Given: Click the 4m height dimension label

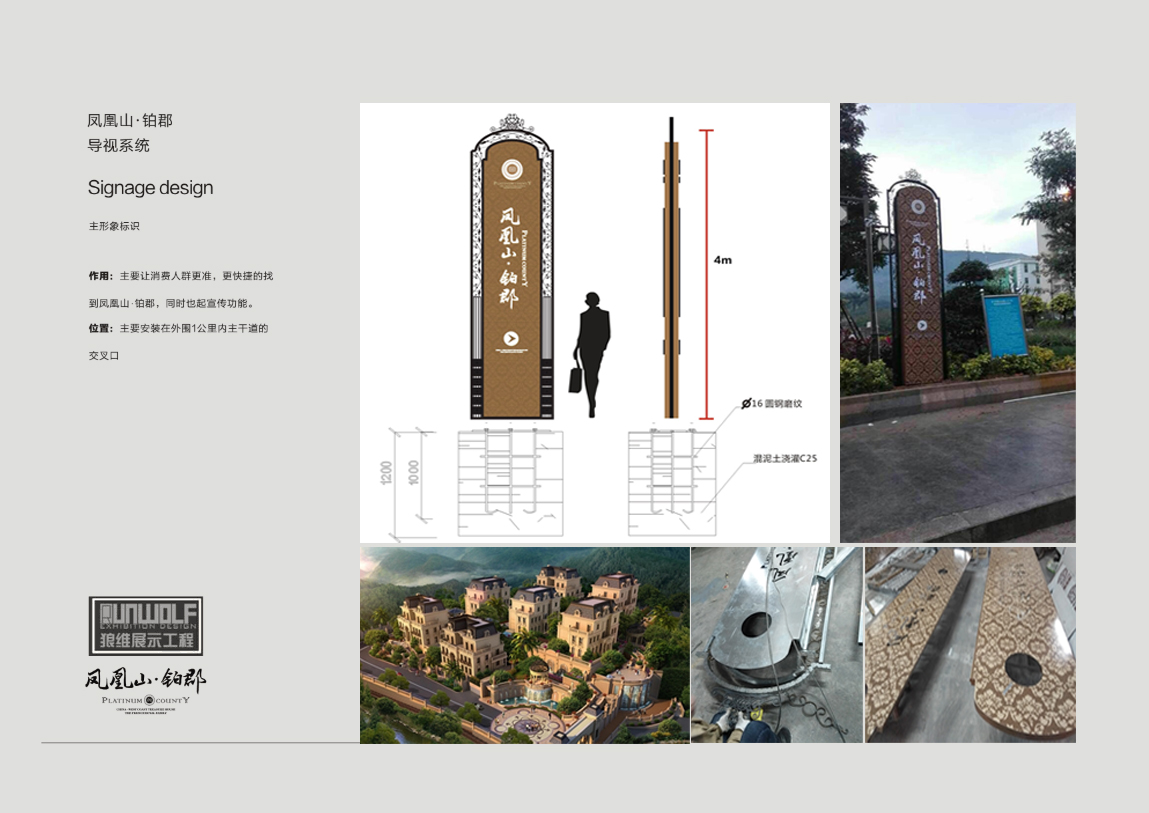Looking at the screenshot, I should point(723,260).
